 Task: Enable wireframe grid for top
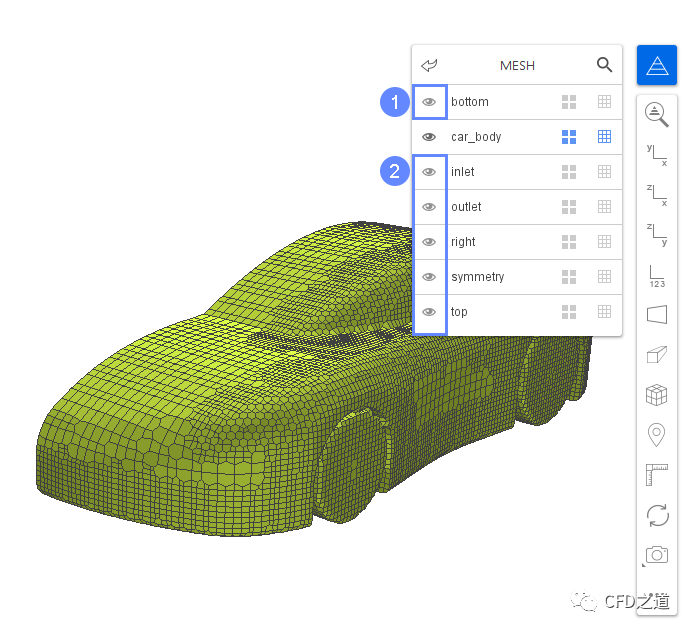(x=604, y=312)
